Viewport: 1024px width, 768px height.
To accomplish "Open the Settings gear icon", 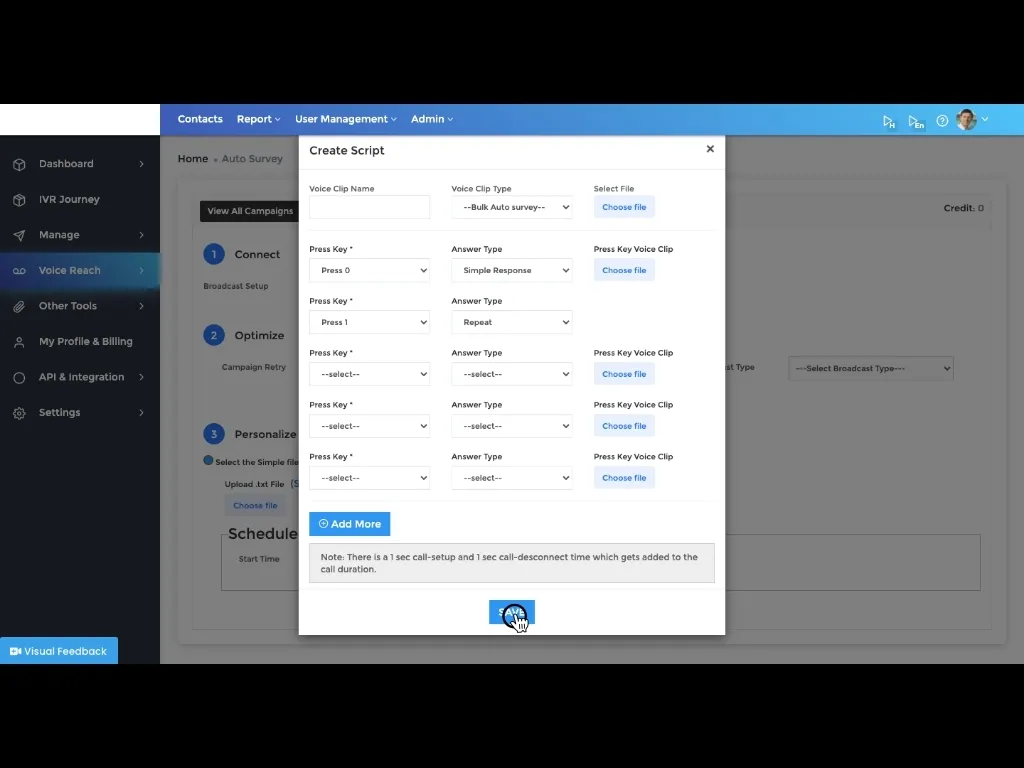I will [19, 413].
